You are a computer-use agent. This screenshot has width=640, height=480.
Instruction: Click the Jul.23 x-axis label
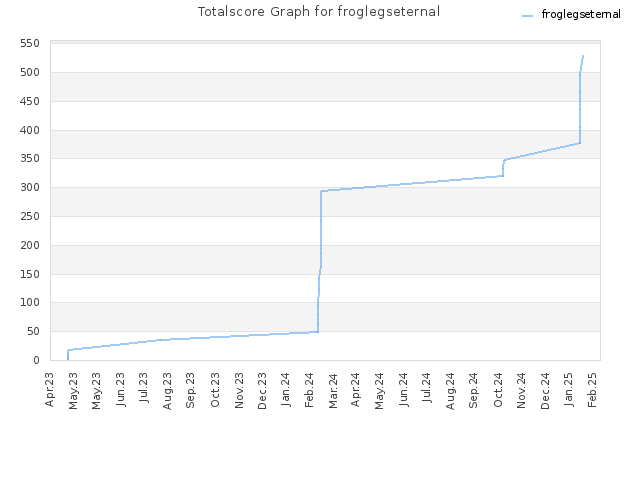point(144,387)
